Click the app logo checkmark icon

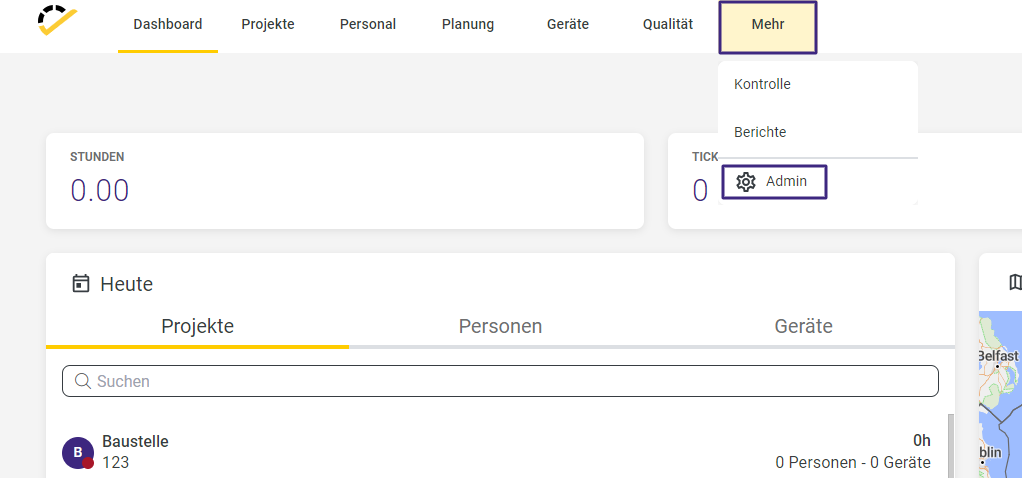click(x=57, y=20)
